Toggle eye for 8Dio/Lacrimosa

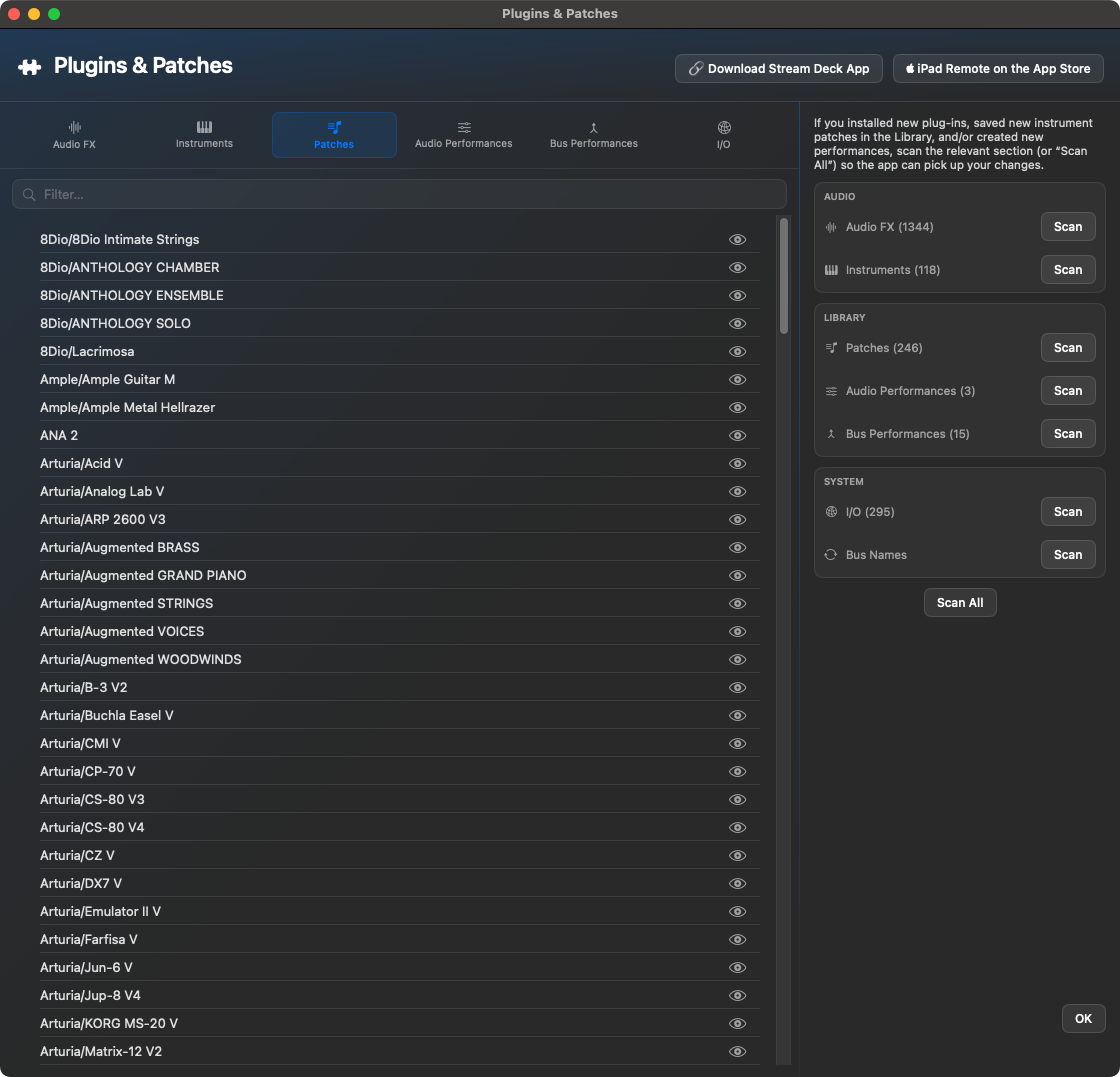point(737,351)
